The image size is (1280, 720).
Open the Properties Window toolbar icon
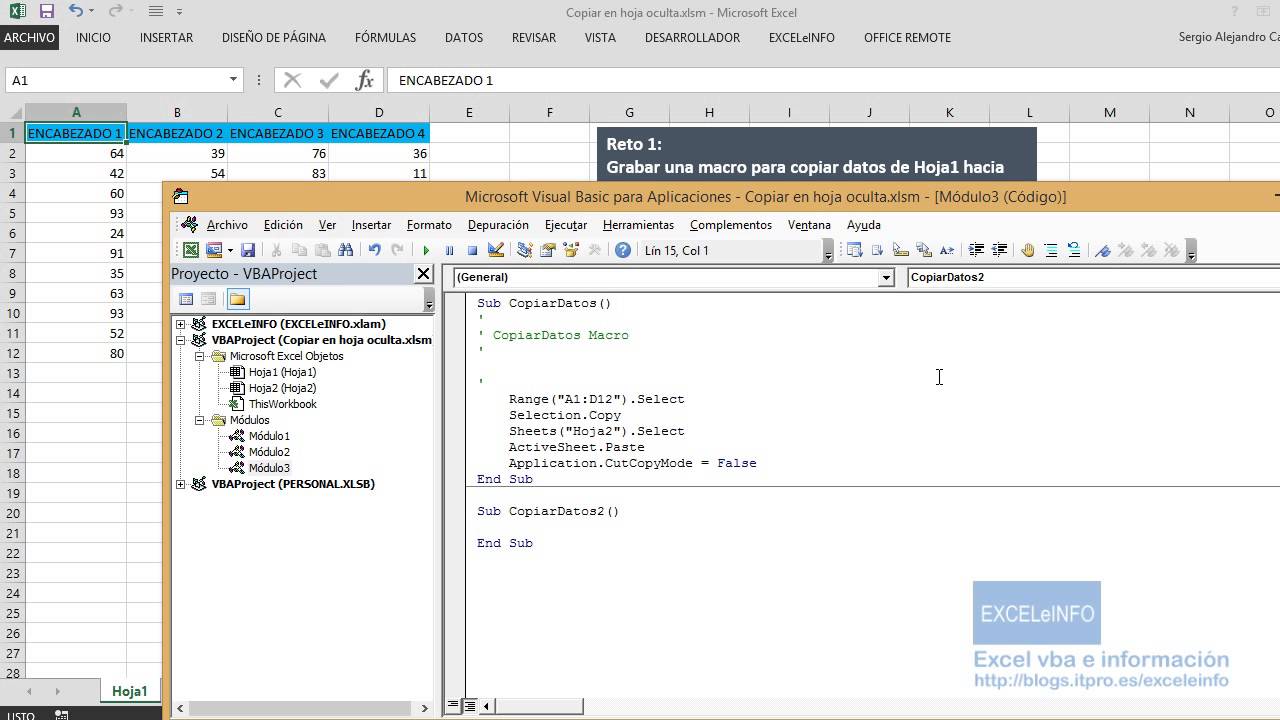548,250
